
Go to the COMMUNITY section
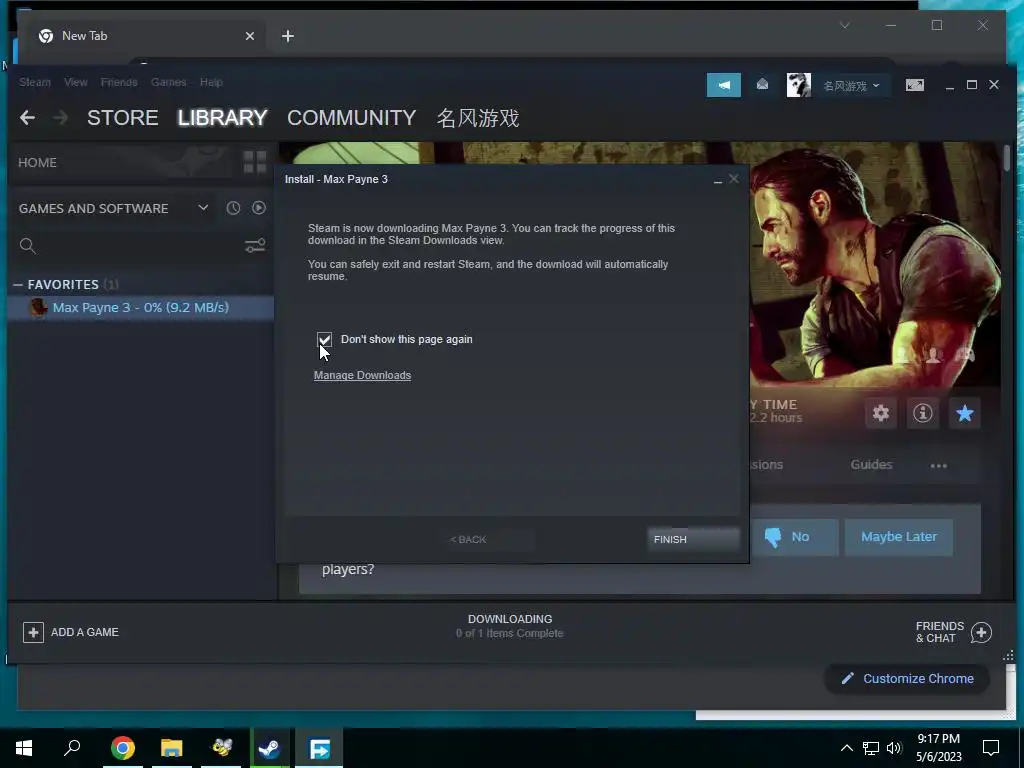coord(351,118)
